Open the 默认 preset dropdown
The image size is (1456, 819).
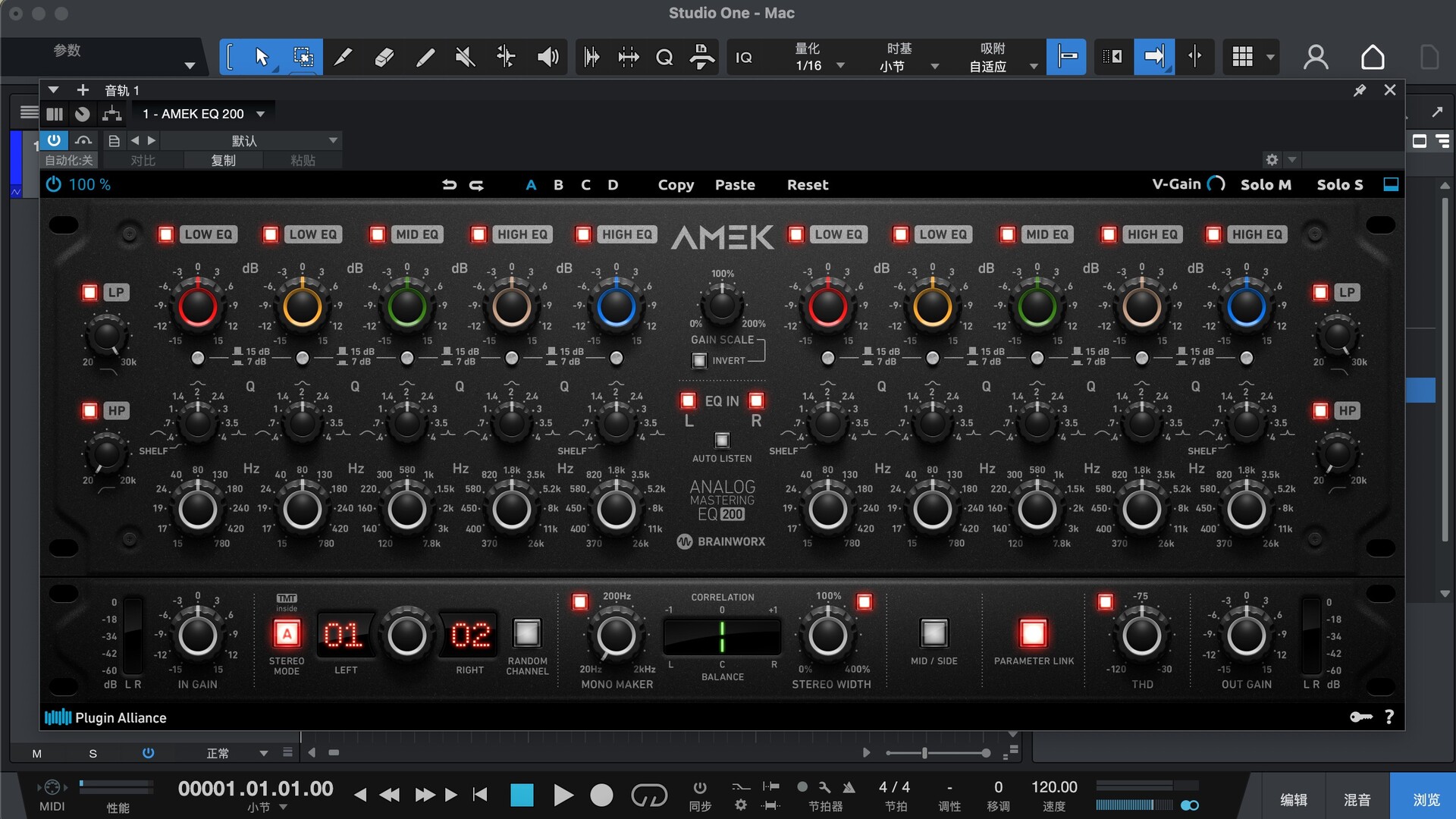click(251, 141)
